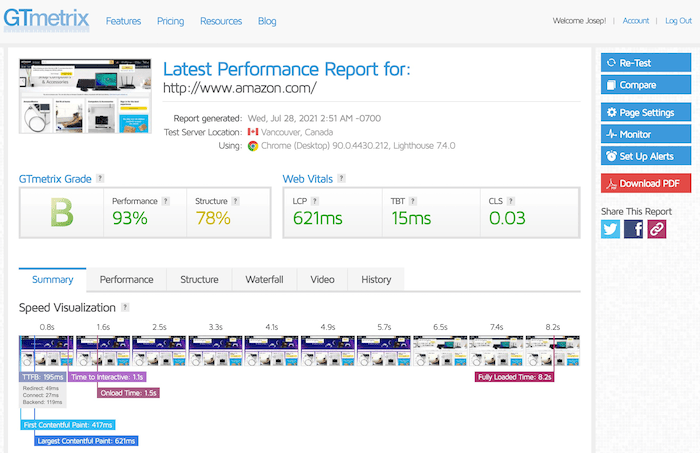Viewport: 700px width, 453px height.
Task: Click help icon next to Web Vitals
Action: [341, 178]
